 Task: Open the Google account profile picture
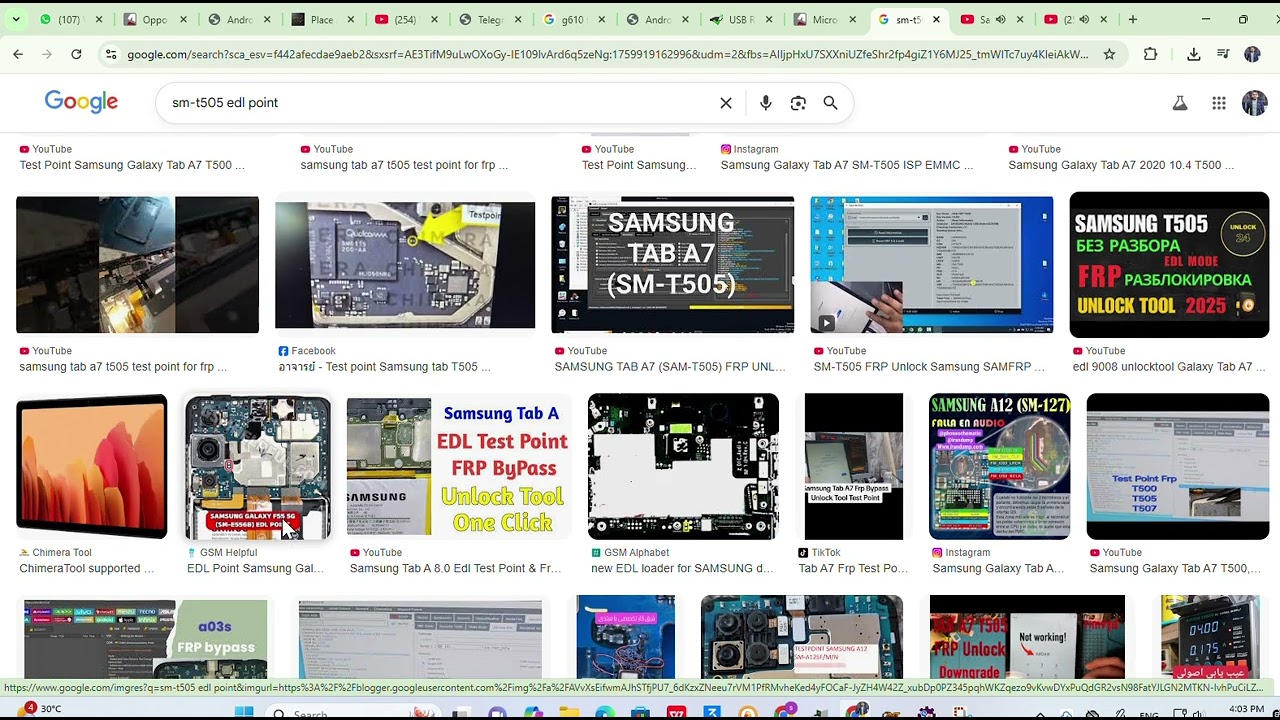tap(1254, 102)
